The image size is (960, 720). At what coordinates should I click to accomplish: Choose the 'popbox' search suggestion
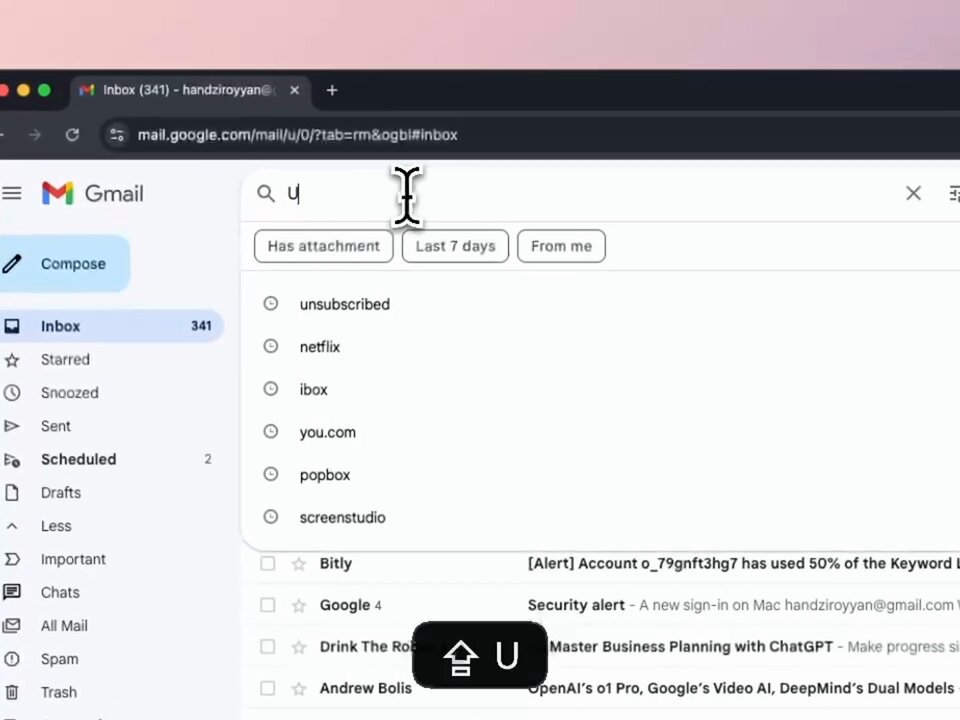325,475
